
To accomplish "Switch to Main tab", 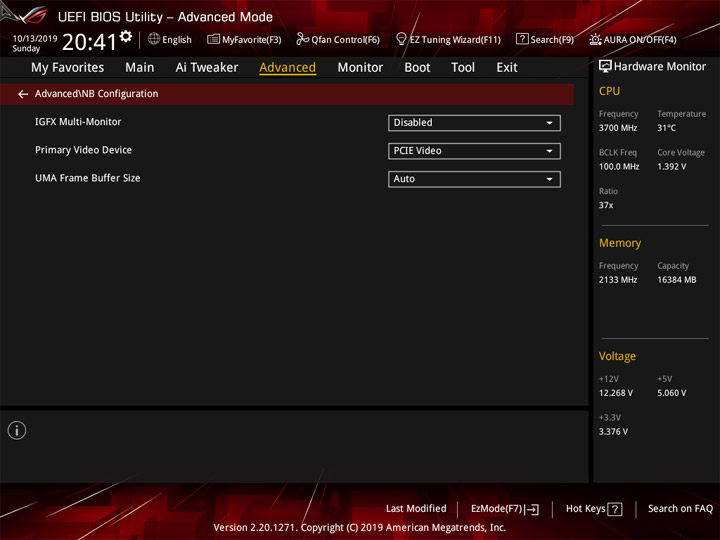I will coord(140,68).
